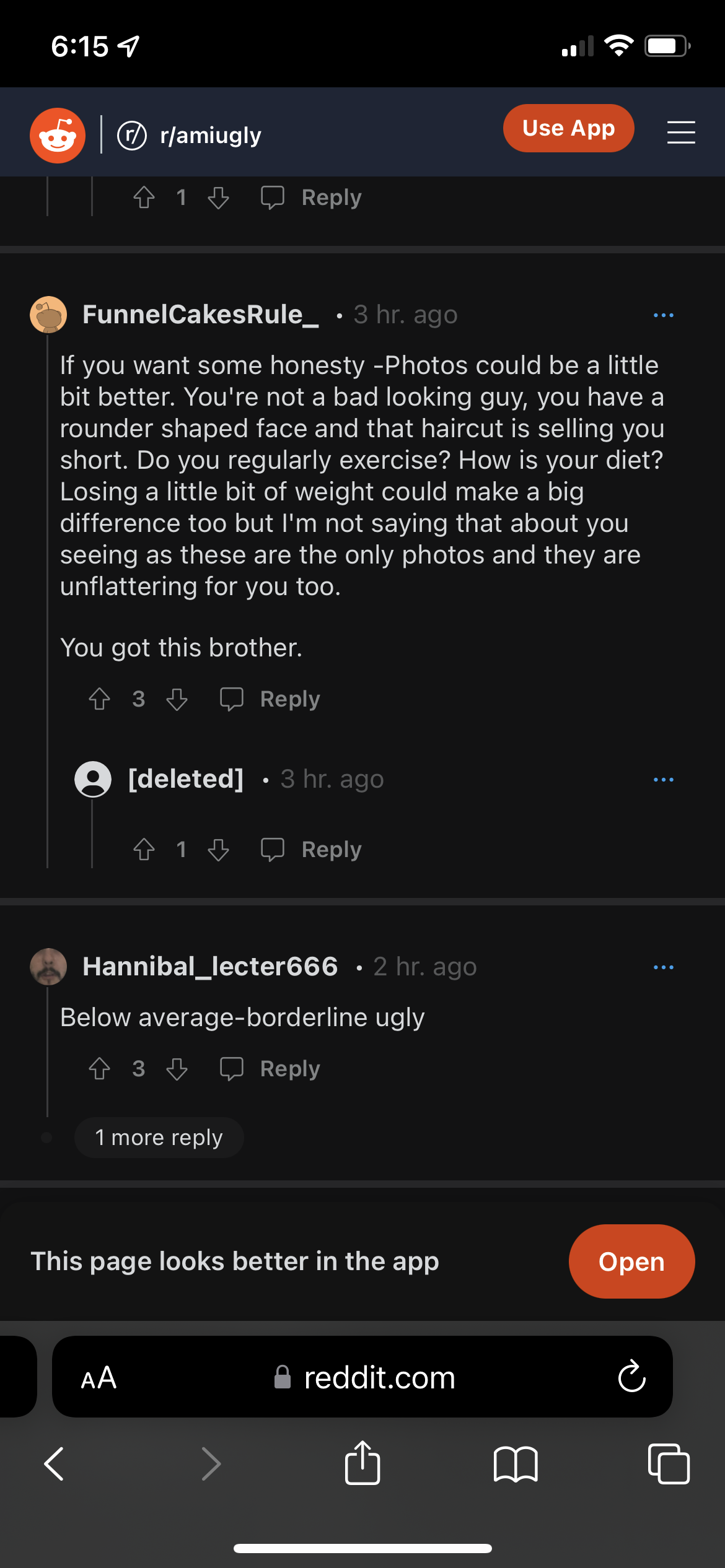Image resolution: width=725 pixels, height=1568 pixels.
Task: Open Safari bookmarks
Action: pyautogui.click(x=516, y=1464)
